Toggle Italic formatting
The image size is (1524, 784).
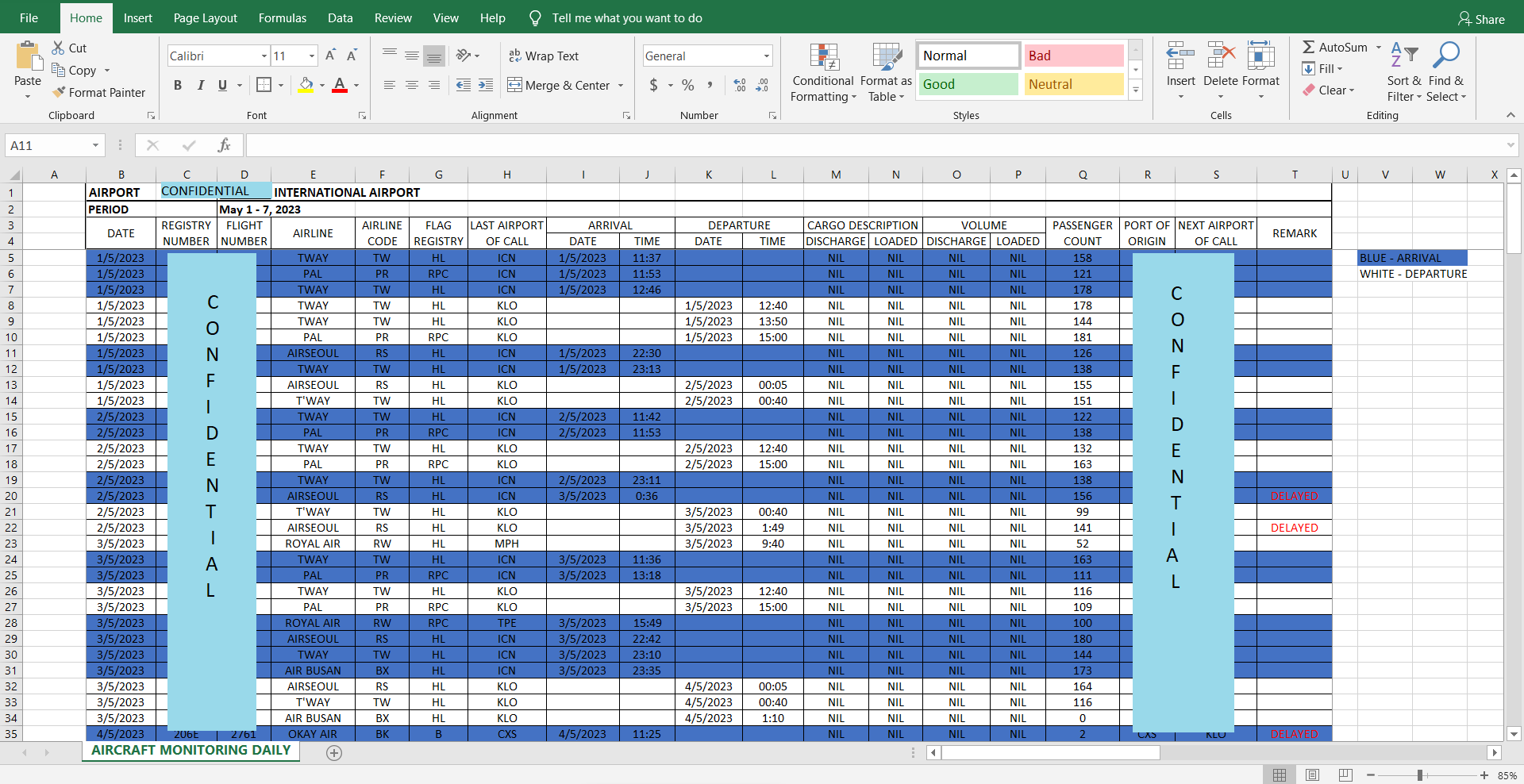(200, 85)
